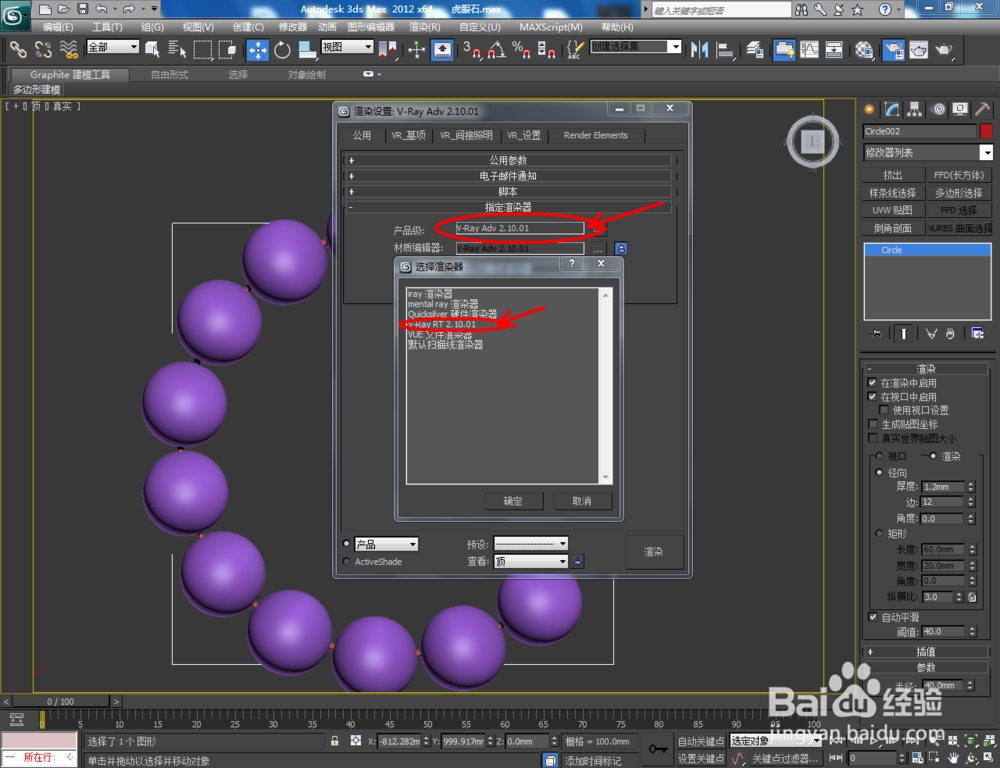Screen dimensions: 1000x768
Task: Toggle the angle snap icon
Action: (496, 49)
